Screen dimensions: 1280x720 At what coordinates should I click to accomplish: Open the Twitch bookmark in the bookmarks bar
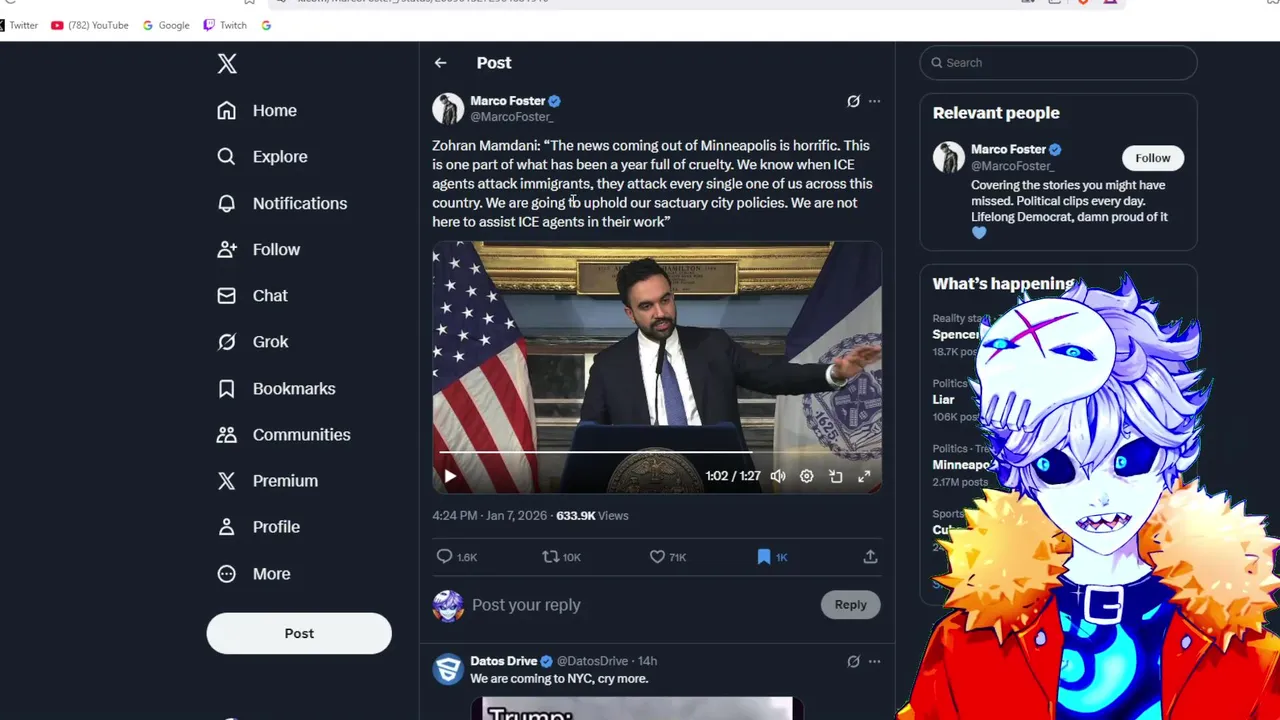pyautogui.click(x=225, y=25)
